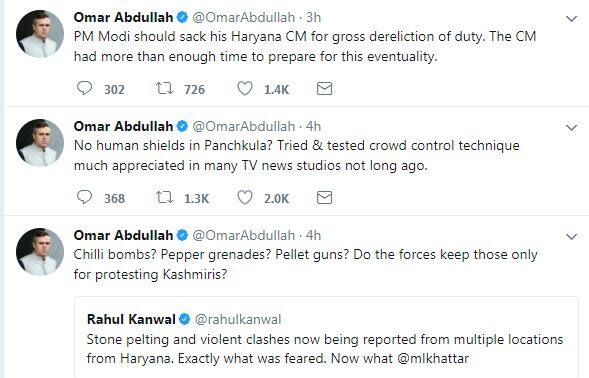Viewport: 589px width, 378px height.
Task: Open the options chevron on the 3h tweet
Action: tap(571, 18)
